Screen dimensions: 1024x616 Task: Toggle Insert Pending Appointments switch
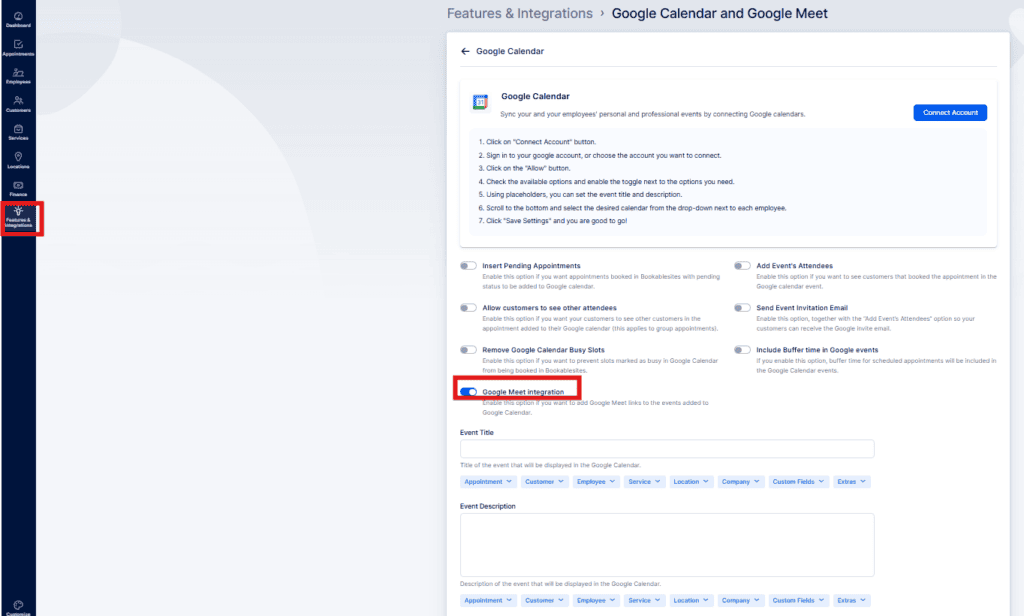click(468, 266)
